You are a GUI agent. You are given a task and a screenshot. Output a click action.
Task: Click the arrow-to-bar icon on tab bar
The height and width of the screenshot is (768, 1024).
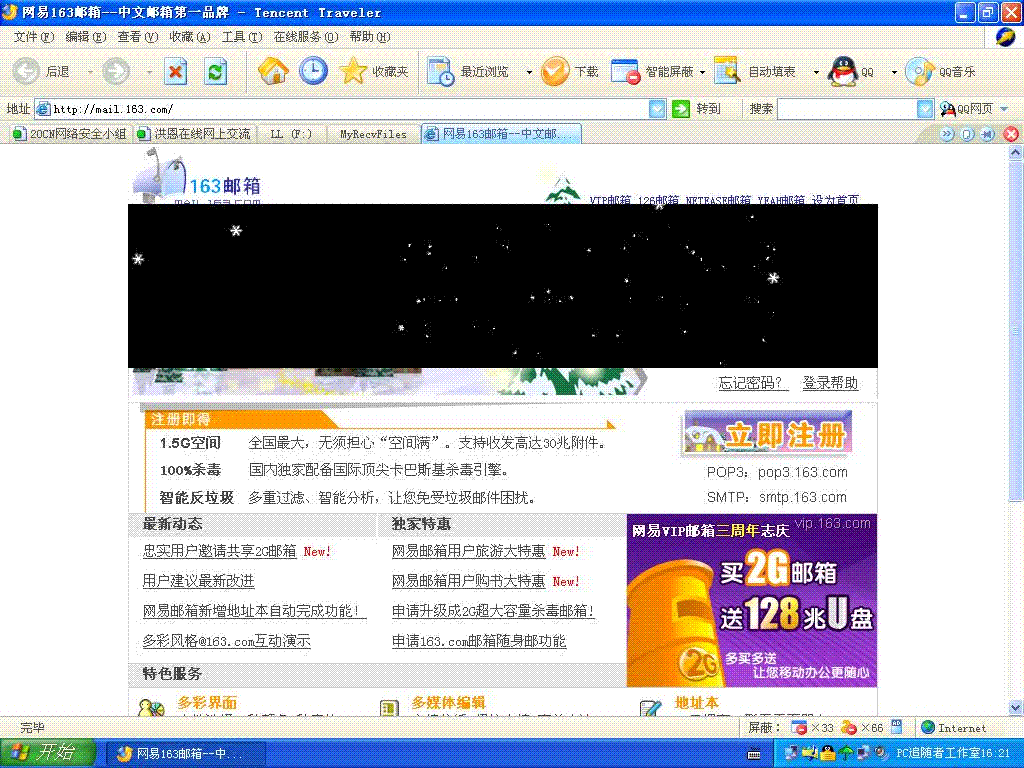tap(987, 134)
